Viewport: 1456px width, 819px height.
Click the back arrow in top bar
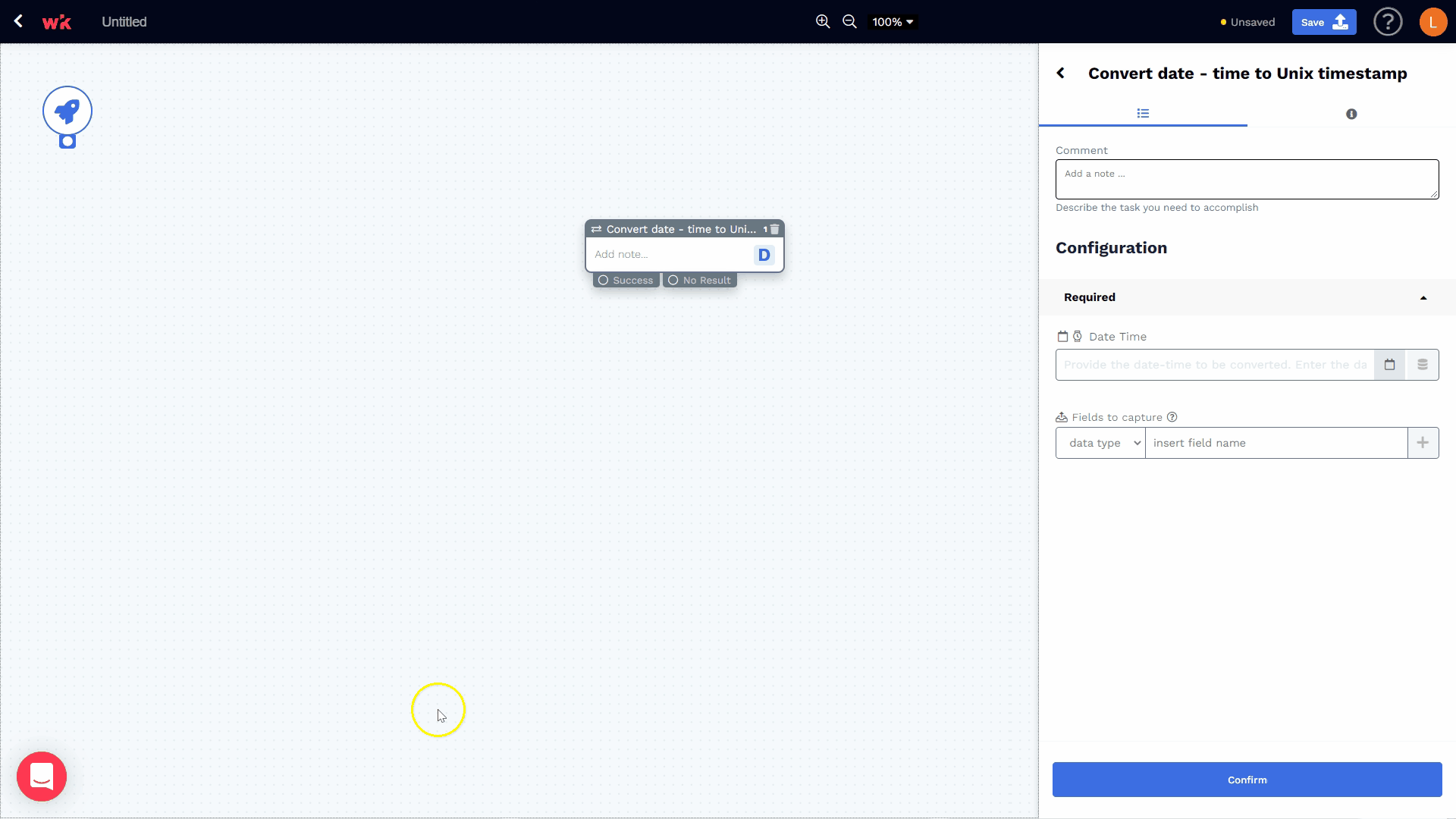click(x=18, y=21)
